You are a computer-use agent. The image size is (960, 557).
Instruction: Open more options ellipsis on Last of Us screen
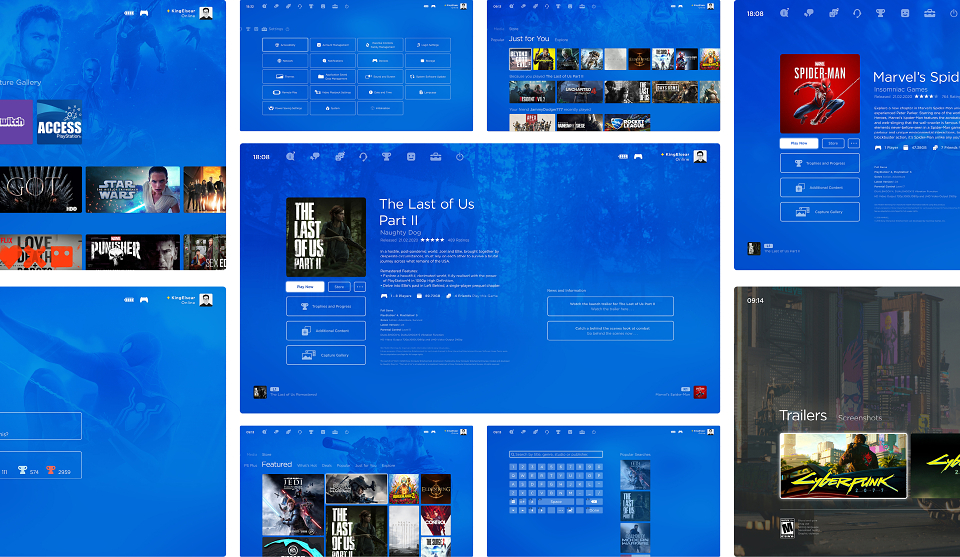(359, 286)
